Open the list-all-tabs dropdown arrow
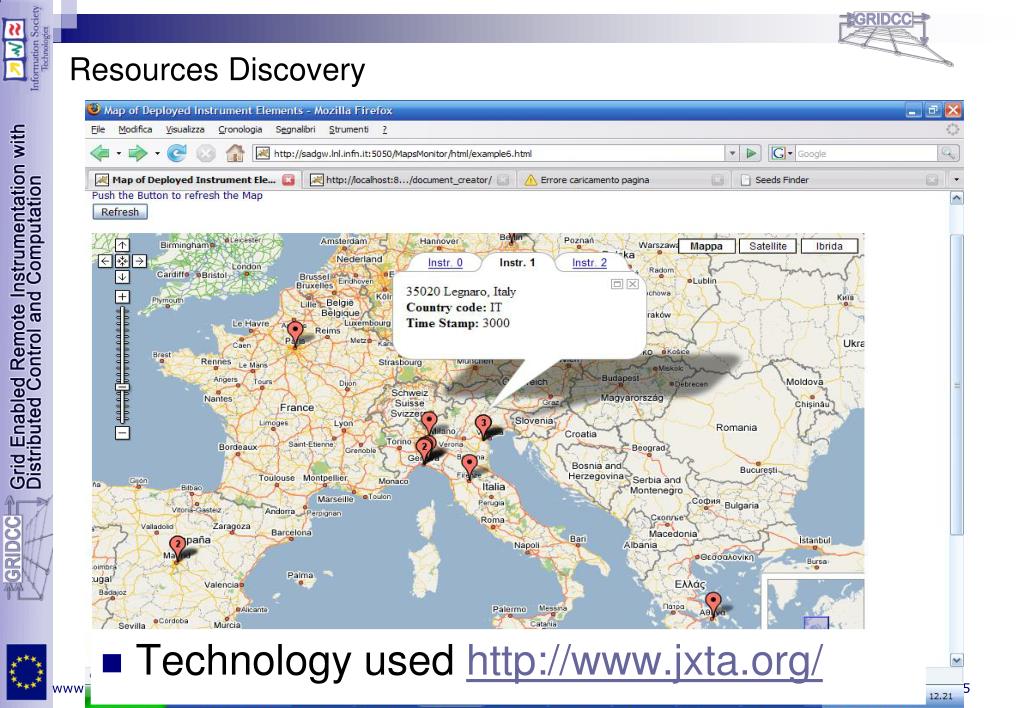The height and width of the screenshot is (708, 1023). (x=956, y=179)
